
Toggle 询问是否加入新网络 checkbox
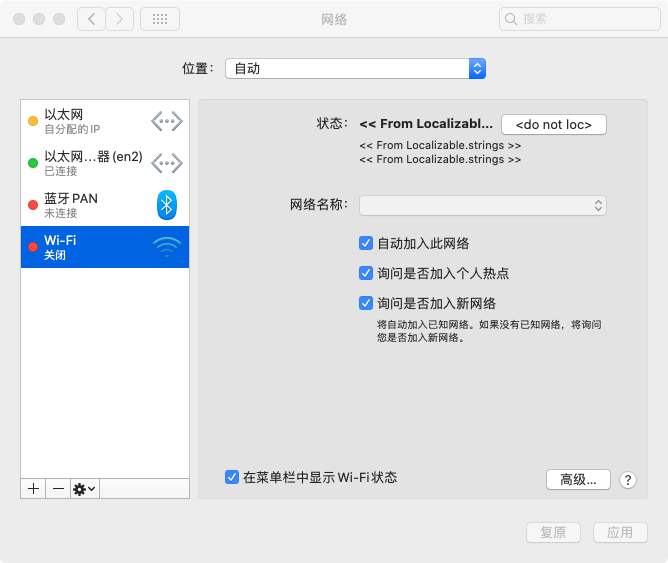click(x=366, y=303)
